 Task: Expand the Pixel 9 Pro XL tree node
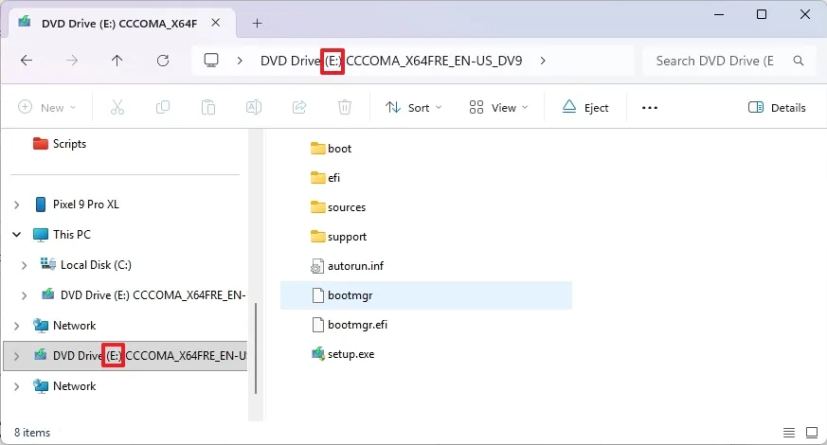tap(16, 205)
